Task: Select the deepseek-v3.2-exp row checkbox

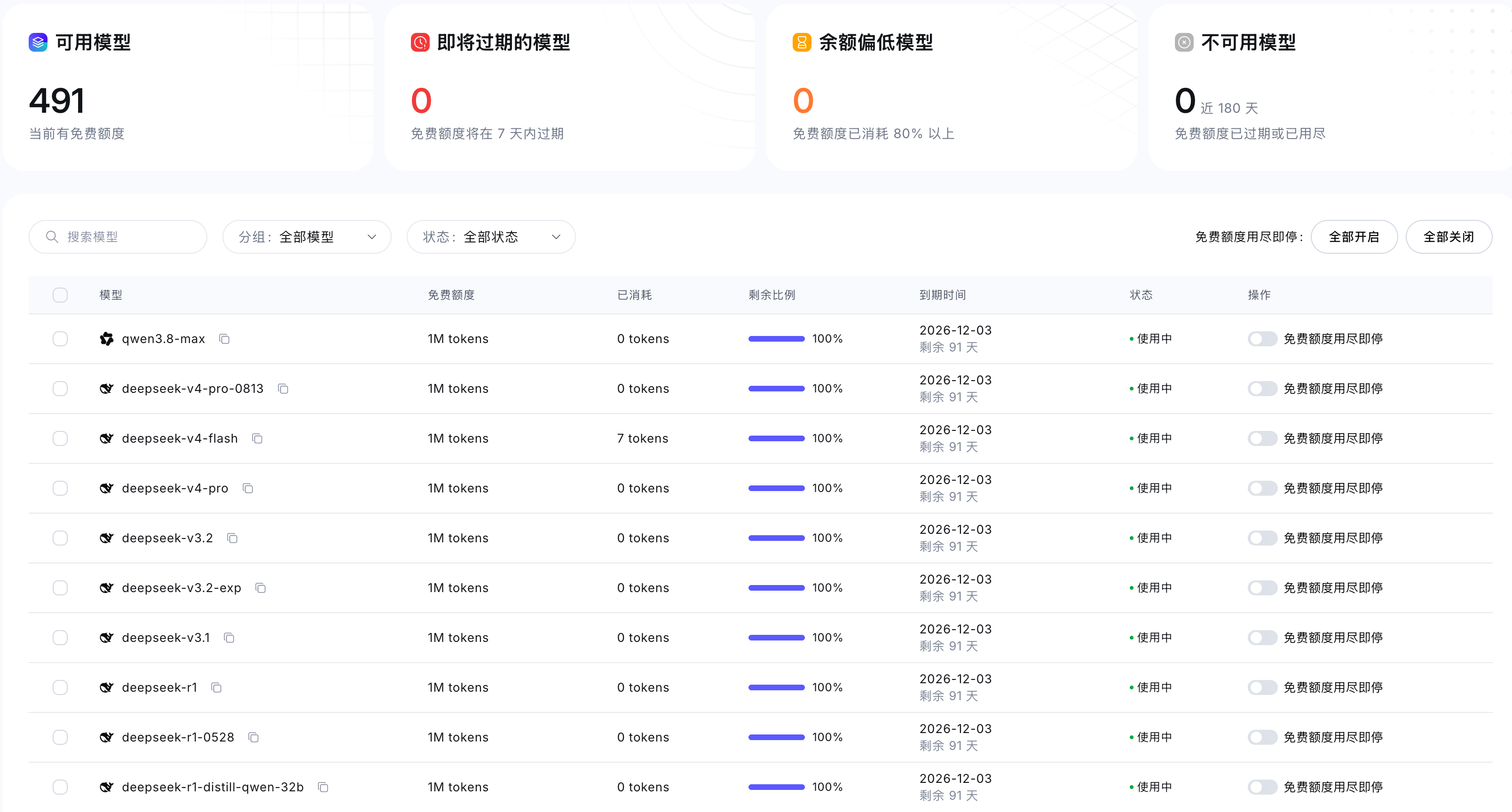Action: pyautogui.click(x=60, y=588)
